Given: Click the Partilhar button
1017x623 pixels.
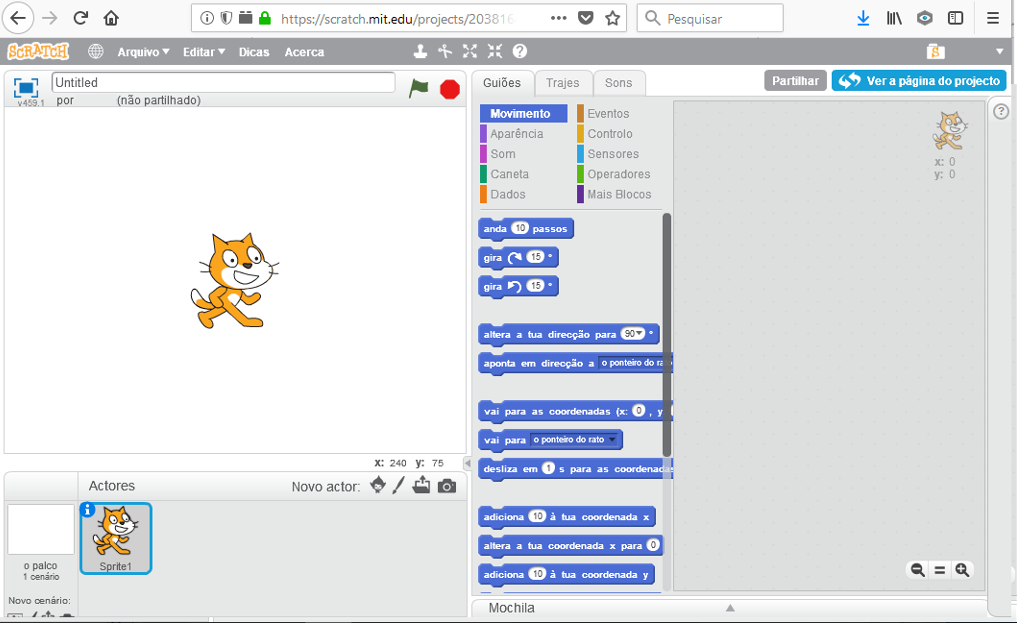Looking at the screenshot, I should coord(795,81).
